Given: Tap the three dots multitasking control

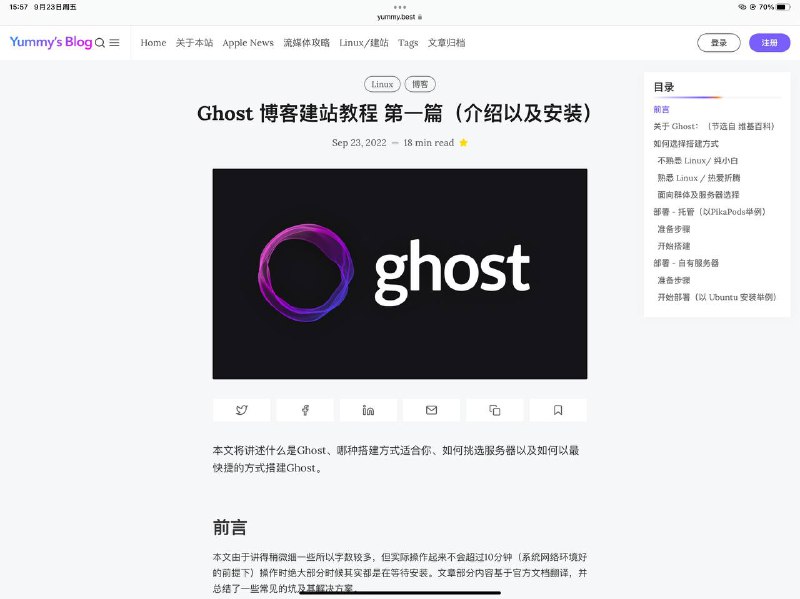Looking at the screenshot, I should (400, 7).
